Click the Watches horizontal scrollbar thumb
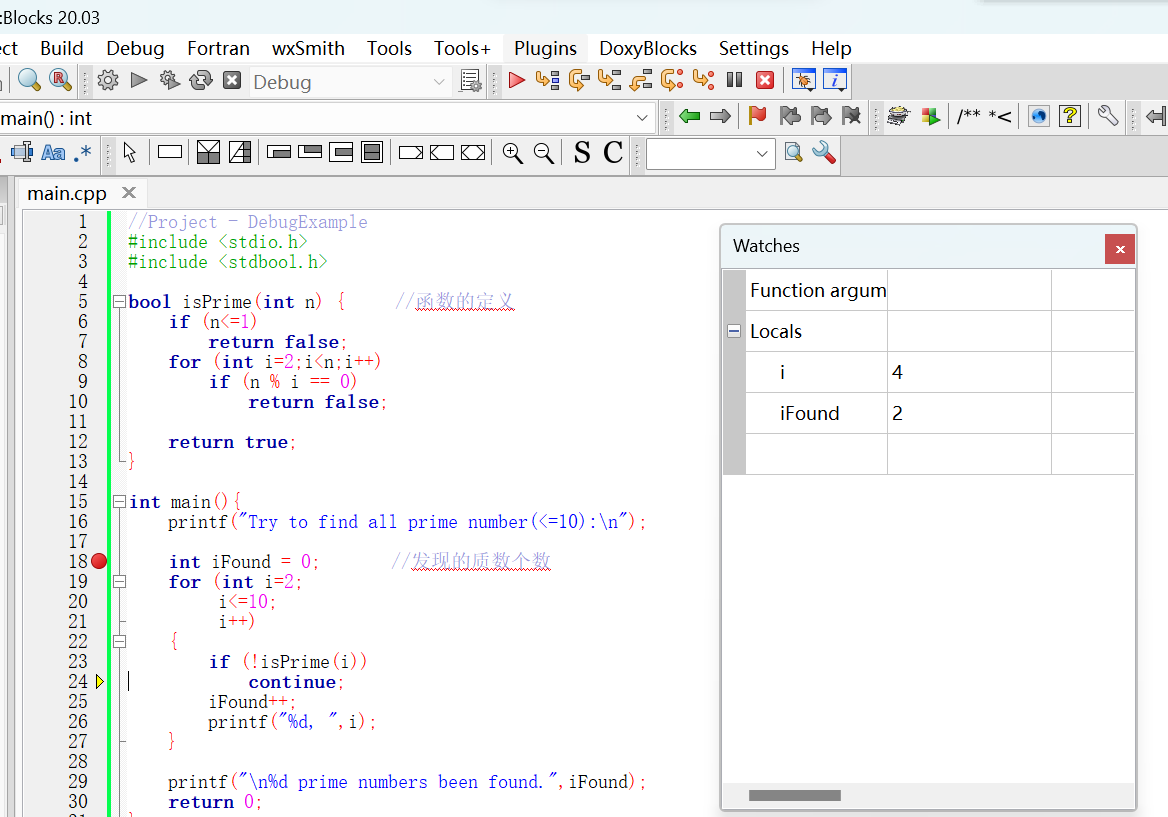Screen dimensions: 1168x817 click(795, 795)
